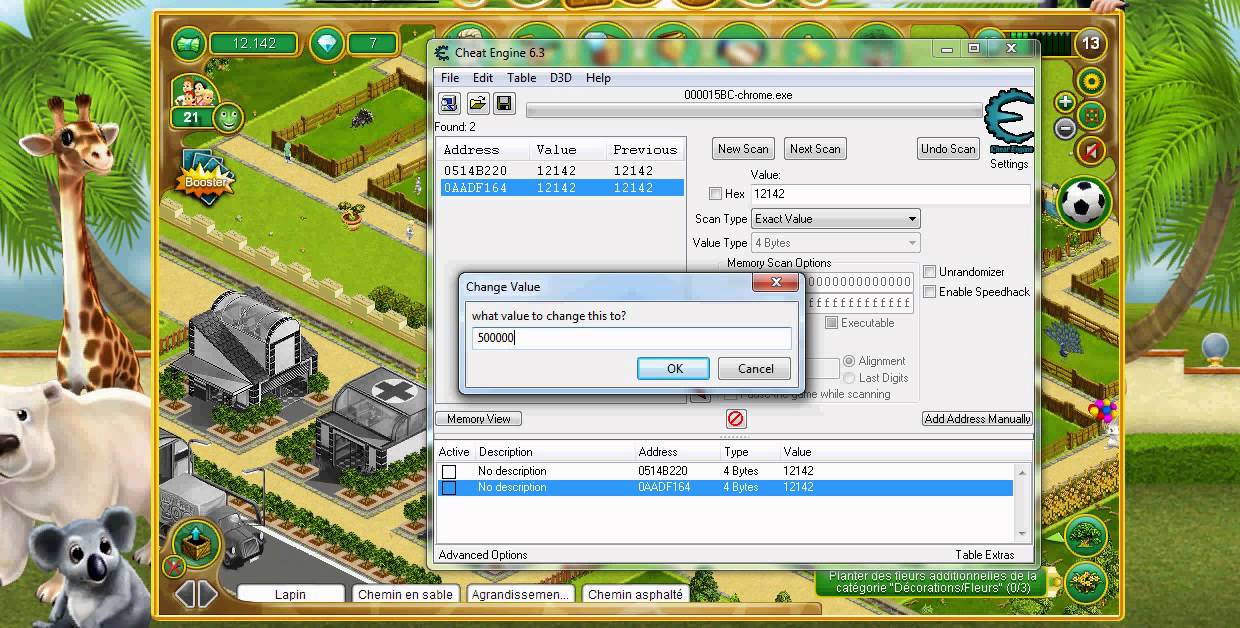Click the green smiley face icon
This screenshot has width=1240, height=628.
pos(228,117)
